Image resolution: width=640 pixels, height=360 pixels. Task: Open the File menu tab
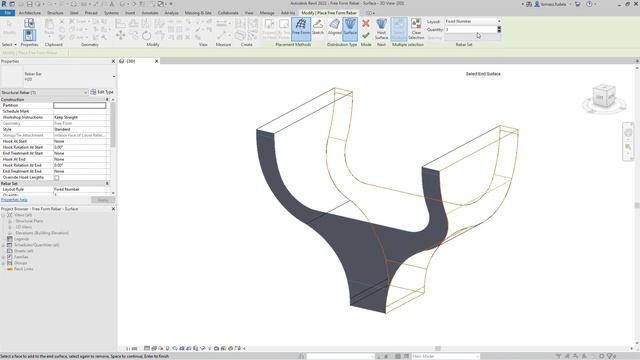tap(7, 13)
